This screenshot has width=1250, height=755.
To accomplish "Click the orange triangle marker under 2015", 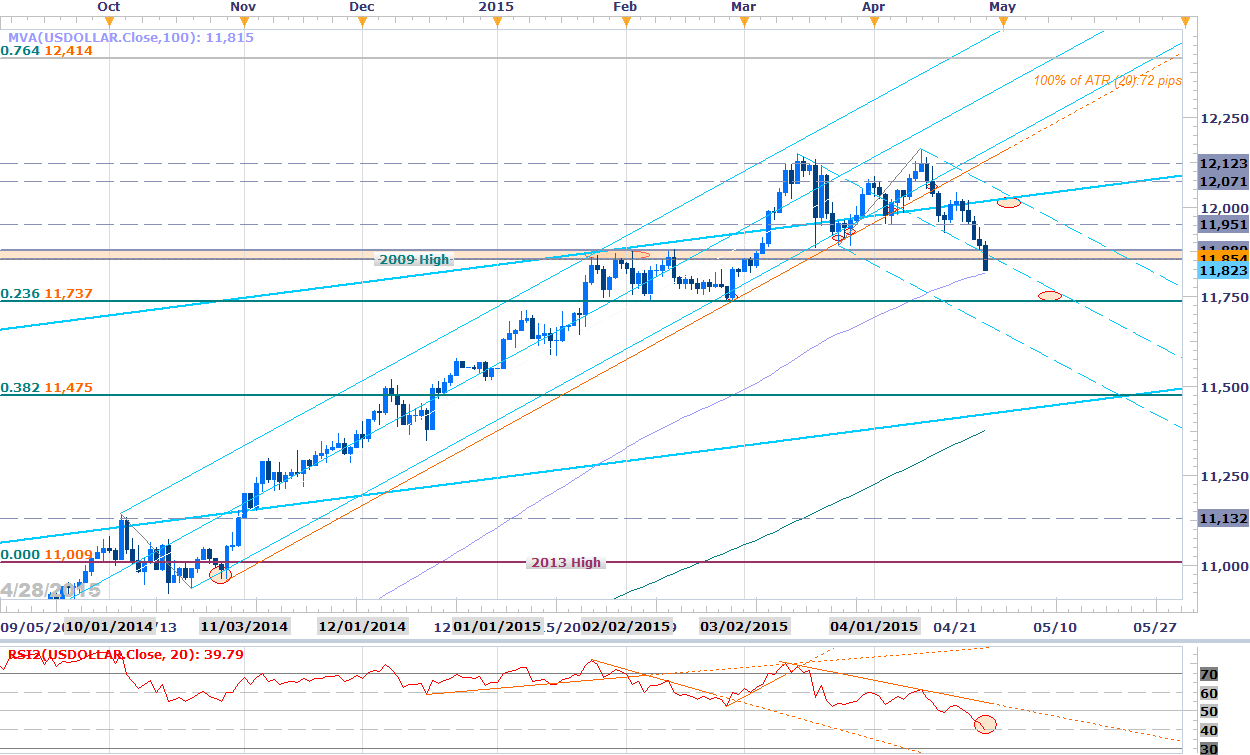I will coord(496,23).
